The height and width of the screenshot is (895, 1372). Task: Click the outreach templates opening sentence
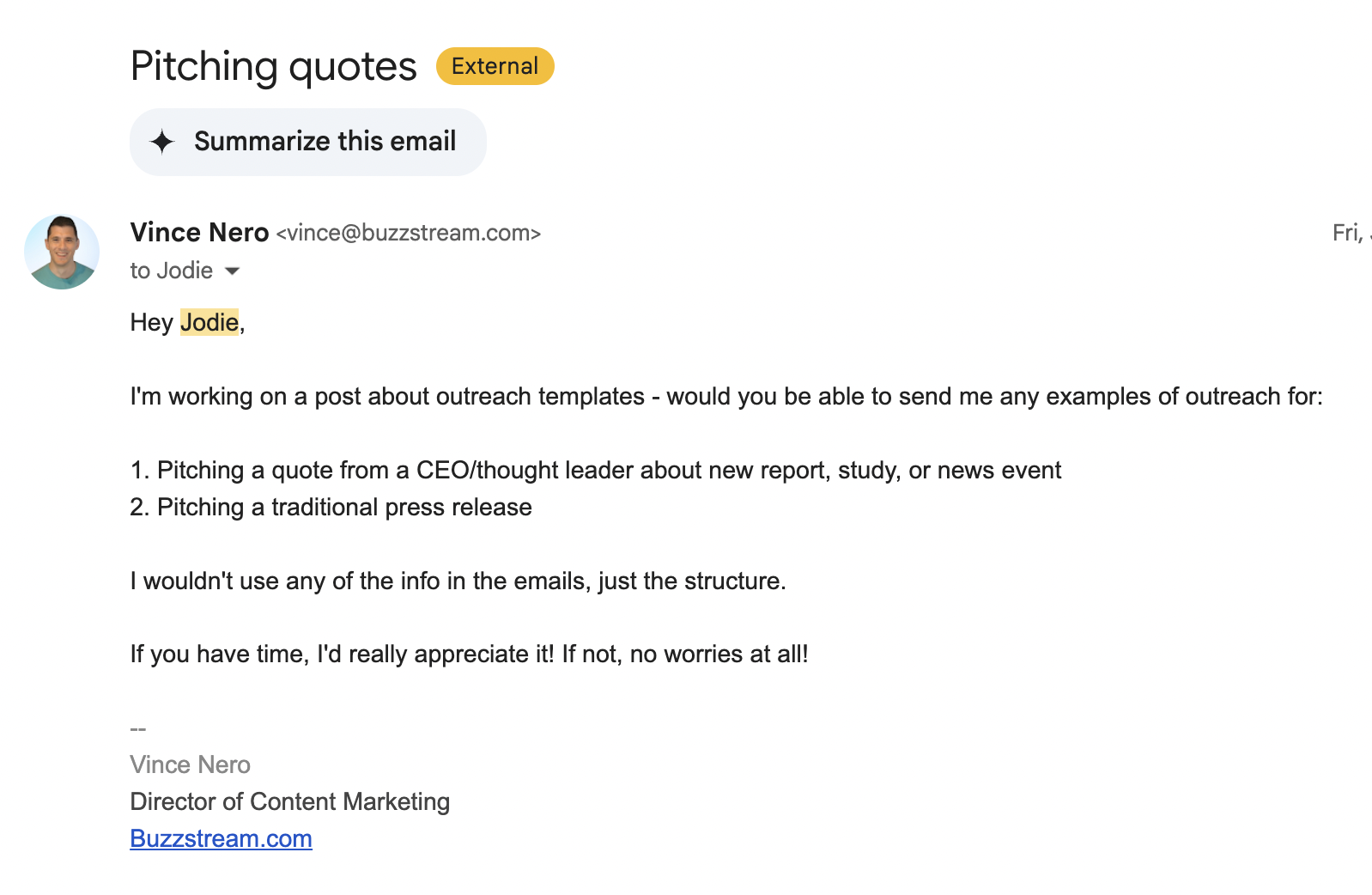pos(725,396)
